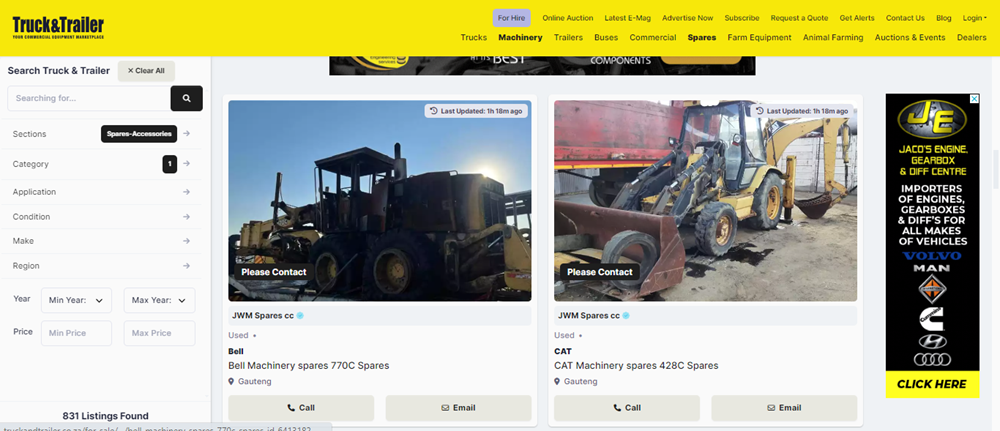Viewport: 1000px width, 431px height.
Task: Open the Latest E-Mag link
Action: [628, 18]
